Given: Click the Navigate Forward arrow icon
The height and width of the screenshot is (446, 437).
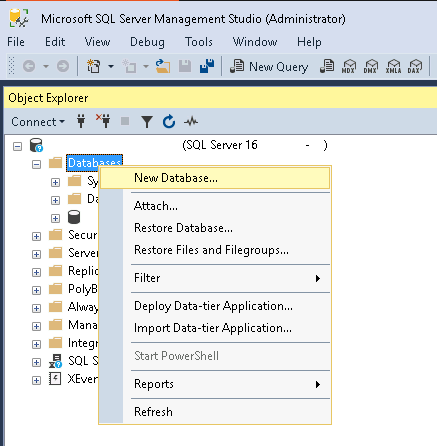Looking at the screenshot, I should (63, 66).
